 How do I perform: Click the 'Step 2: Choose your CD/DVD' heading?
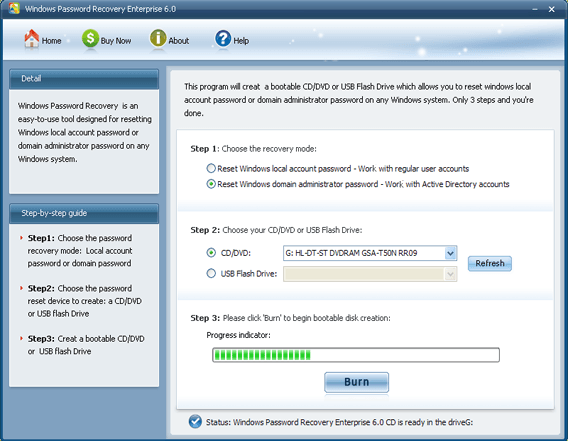point(276,230)
